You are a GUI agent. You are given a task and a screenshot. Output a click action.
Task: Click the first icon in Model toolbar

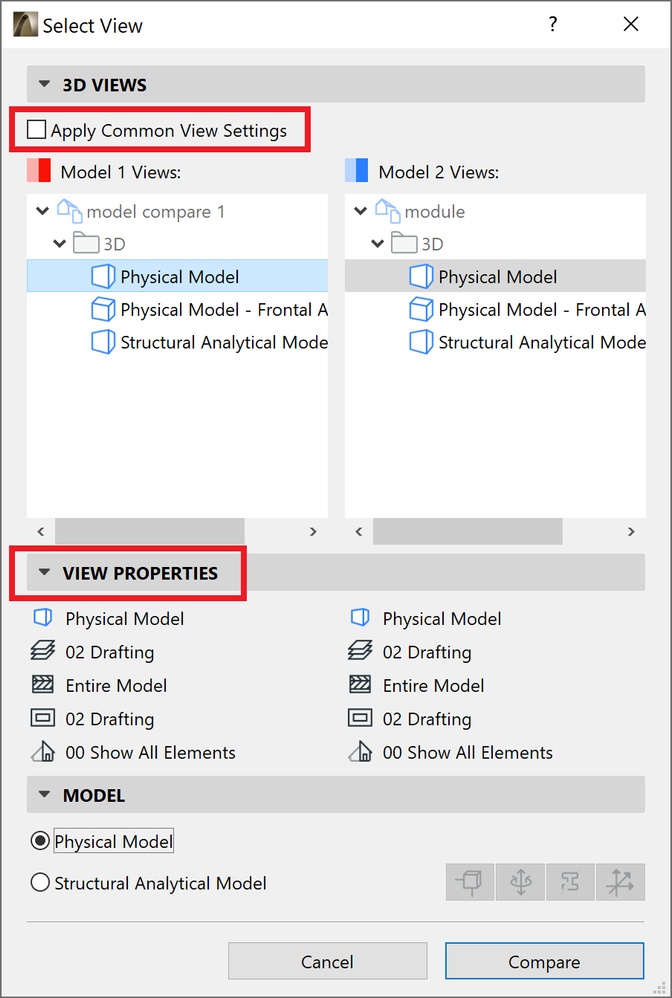click(470, 882)
